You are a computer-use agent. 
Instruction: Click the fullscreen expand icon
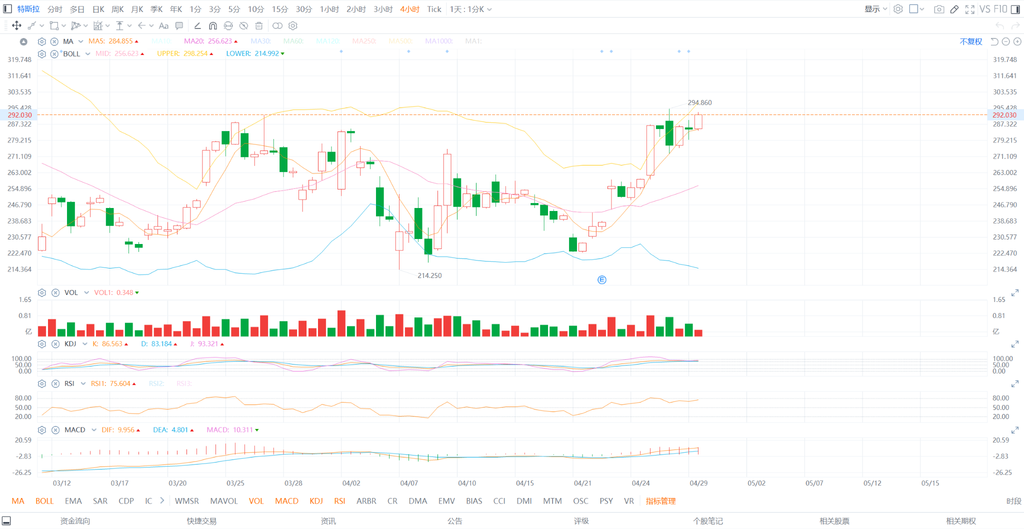click(969, 9)
